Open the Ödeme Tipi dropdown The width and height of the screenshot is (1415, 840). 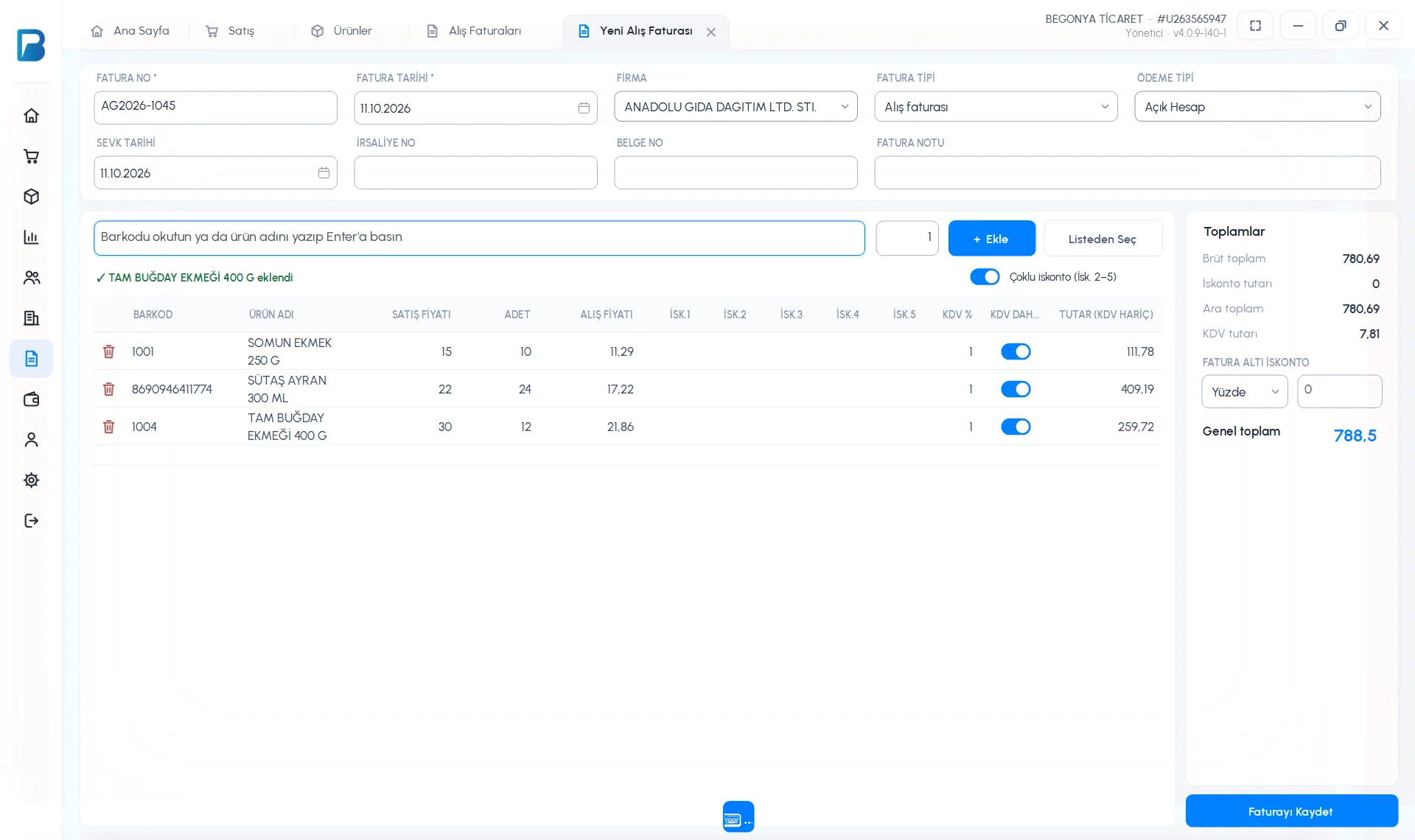1257,107
